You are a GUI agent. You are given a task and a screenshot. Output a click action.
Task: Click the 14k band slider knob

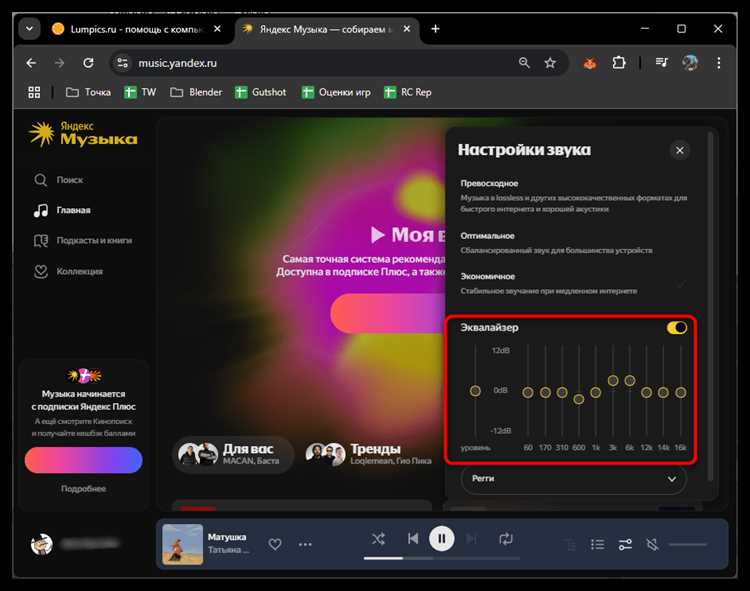(x=663, y=393)
